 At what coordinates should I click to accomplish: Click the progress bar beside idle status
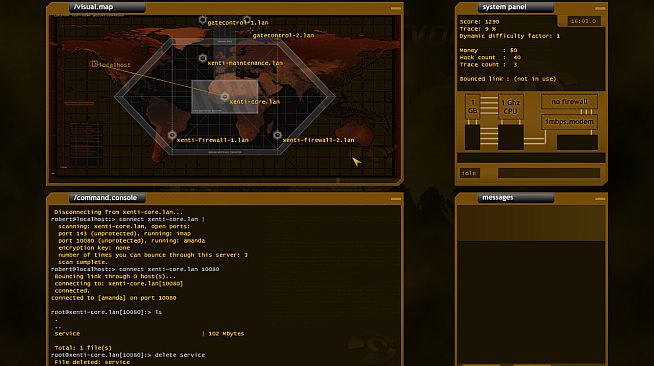(x=549, y=173)
